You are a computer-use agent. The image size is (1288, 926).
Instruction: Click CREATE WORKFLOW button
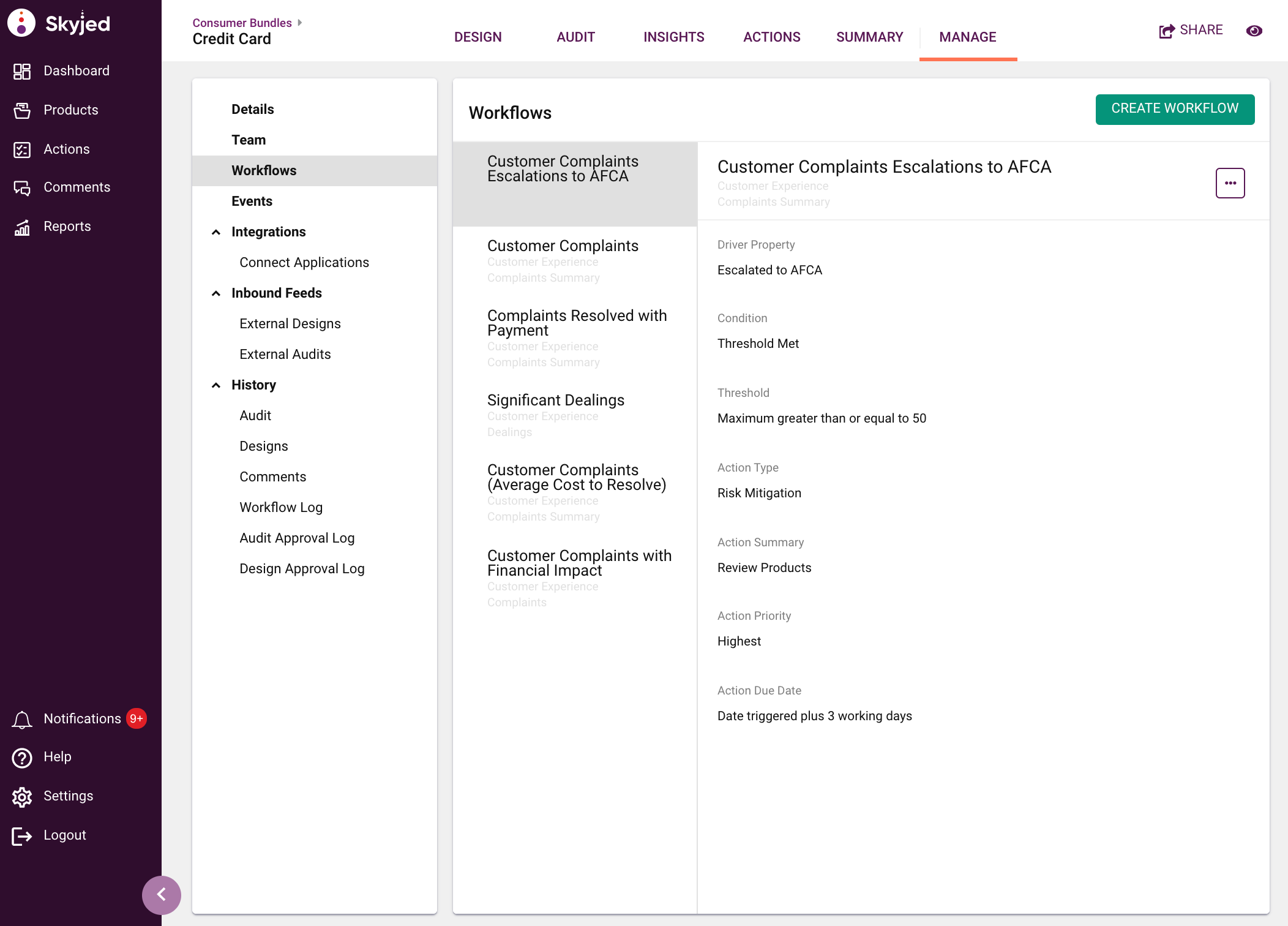tap(1175, 108)
